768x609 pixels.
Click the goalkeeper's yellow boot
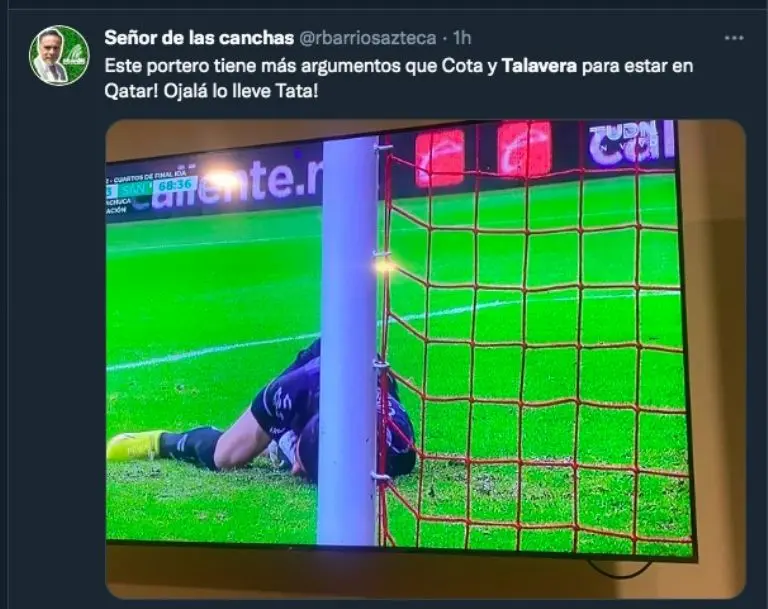(135, 445)
